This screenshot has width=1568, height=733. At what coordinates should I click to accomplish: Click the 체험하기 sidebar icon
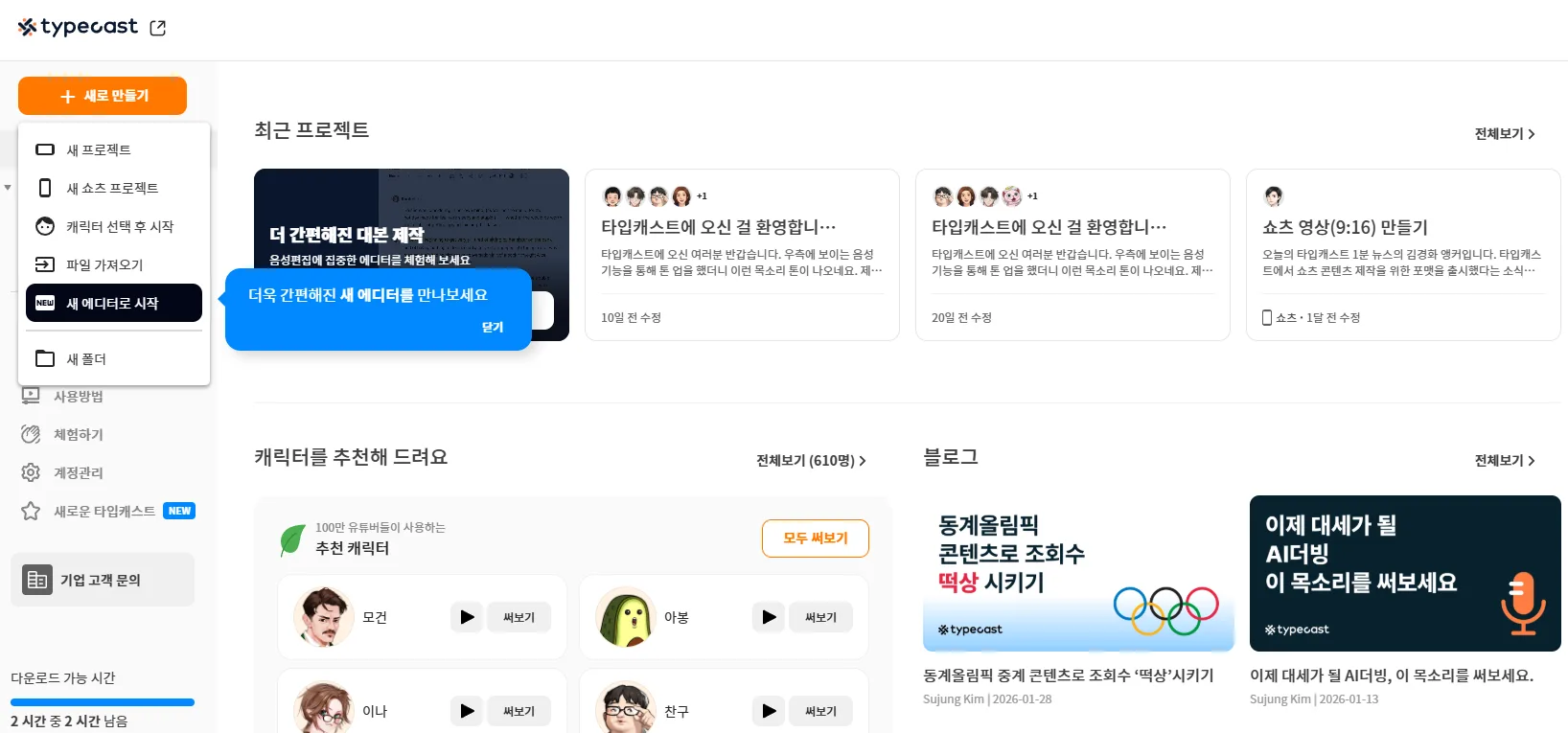(31, 434)
